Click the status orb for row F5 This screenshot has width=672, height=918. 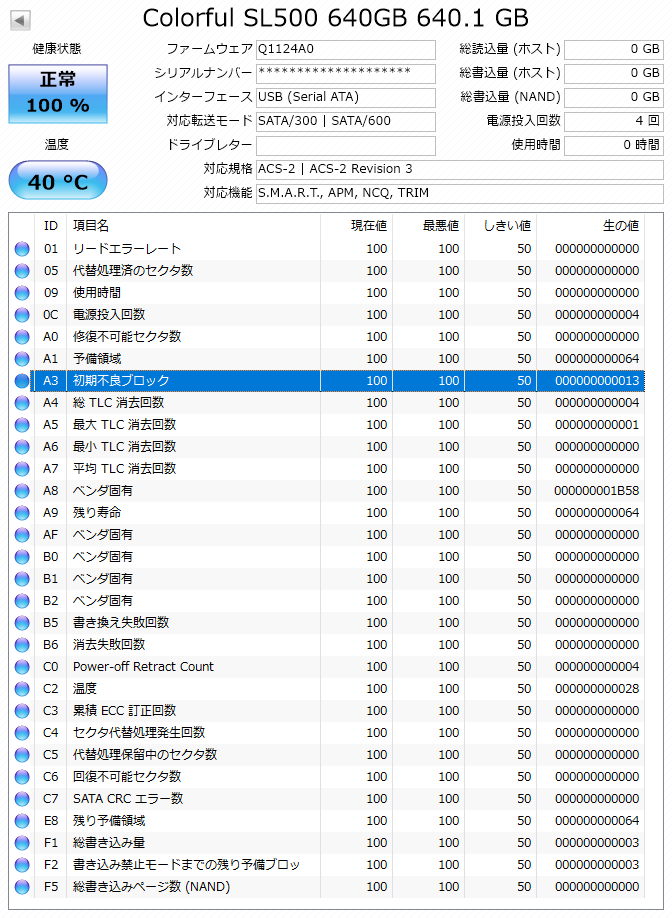click(22, 887)
